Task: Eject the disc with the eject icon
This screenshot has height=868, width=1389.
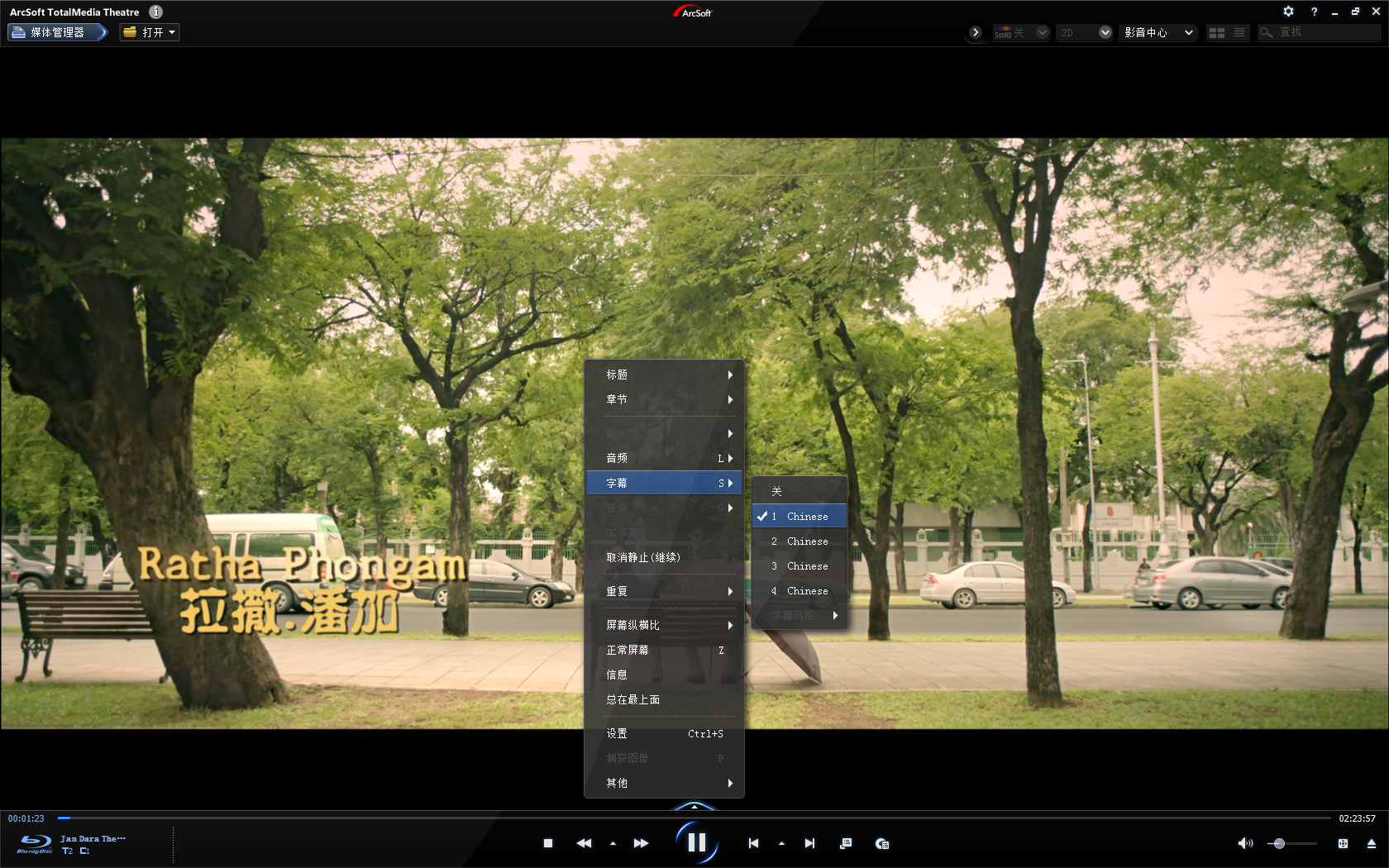Action: [x=1371, y=843]
